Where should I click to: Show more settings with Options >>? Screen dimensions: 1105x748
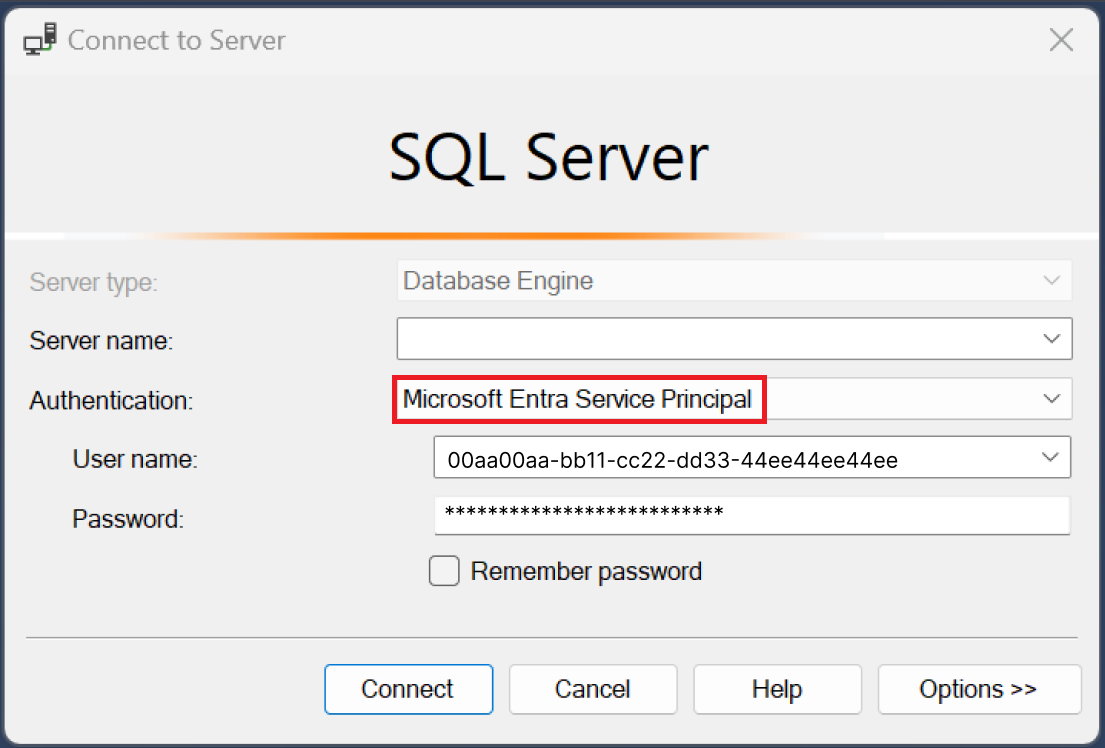coord(978,690)
